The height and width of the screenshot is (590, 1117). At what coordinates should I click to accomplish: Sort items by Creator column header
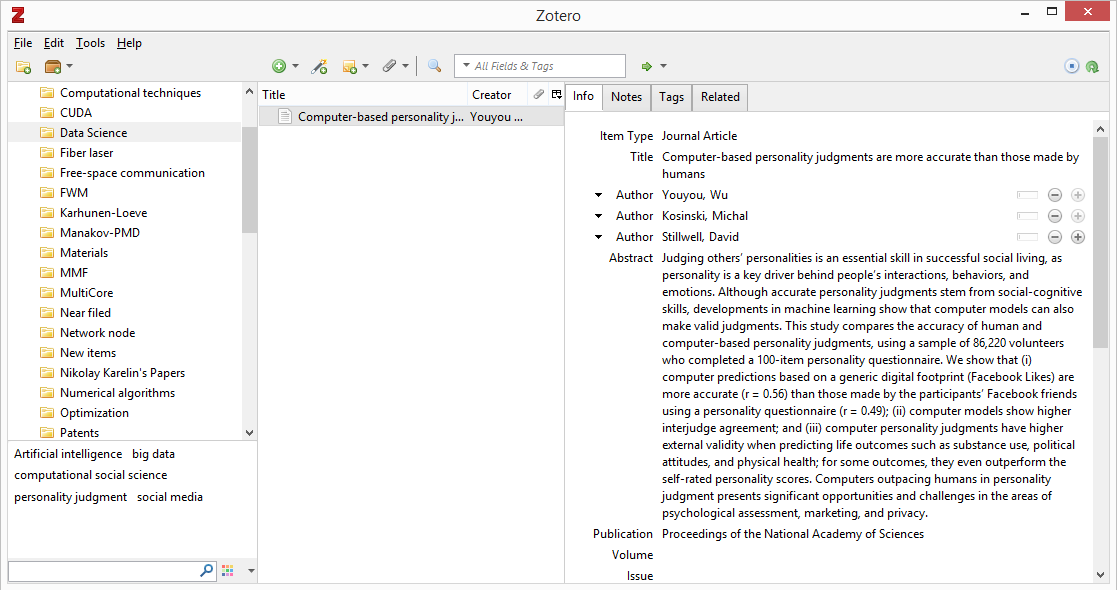click(497, 95)
